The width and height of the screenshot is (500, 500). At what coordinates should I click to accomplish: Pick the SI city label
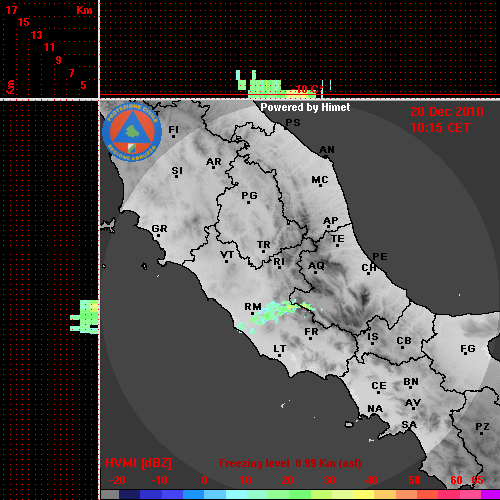[x=177, y=171]
